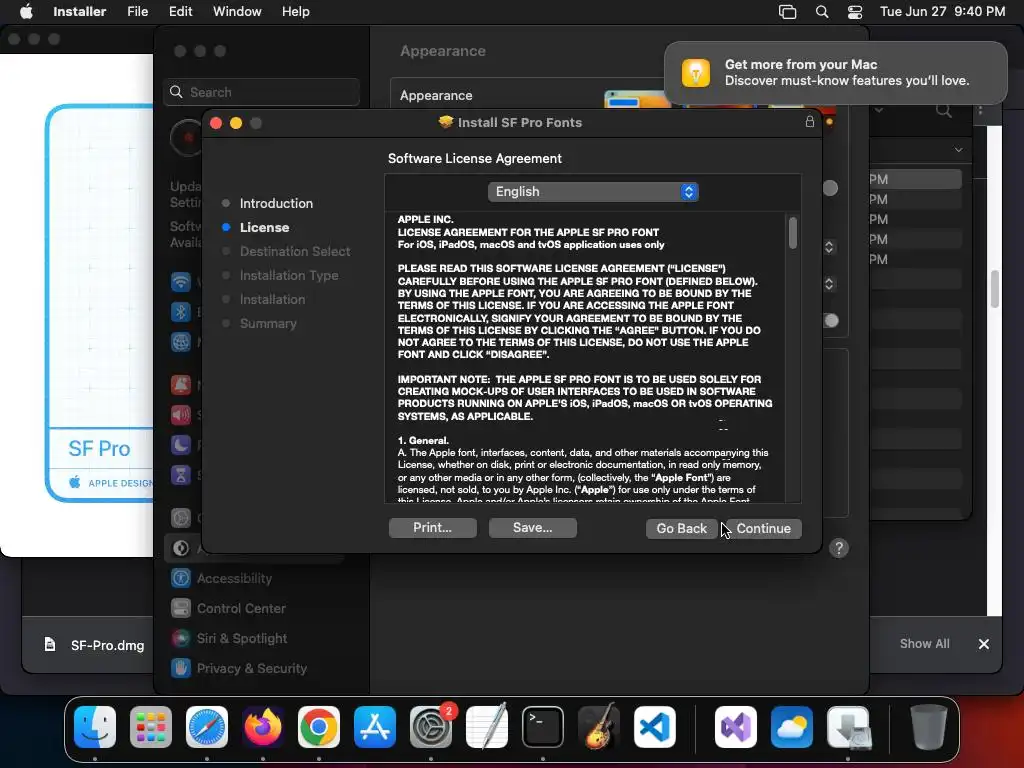Select the Introduction step in installer sidebar

pyautogui.click(x=276, y=203)
